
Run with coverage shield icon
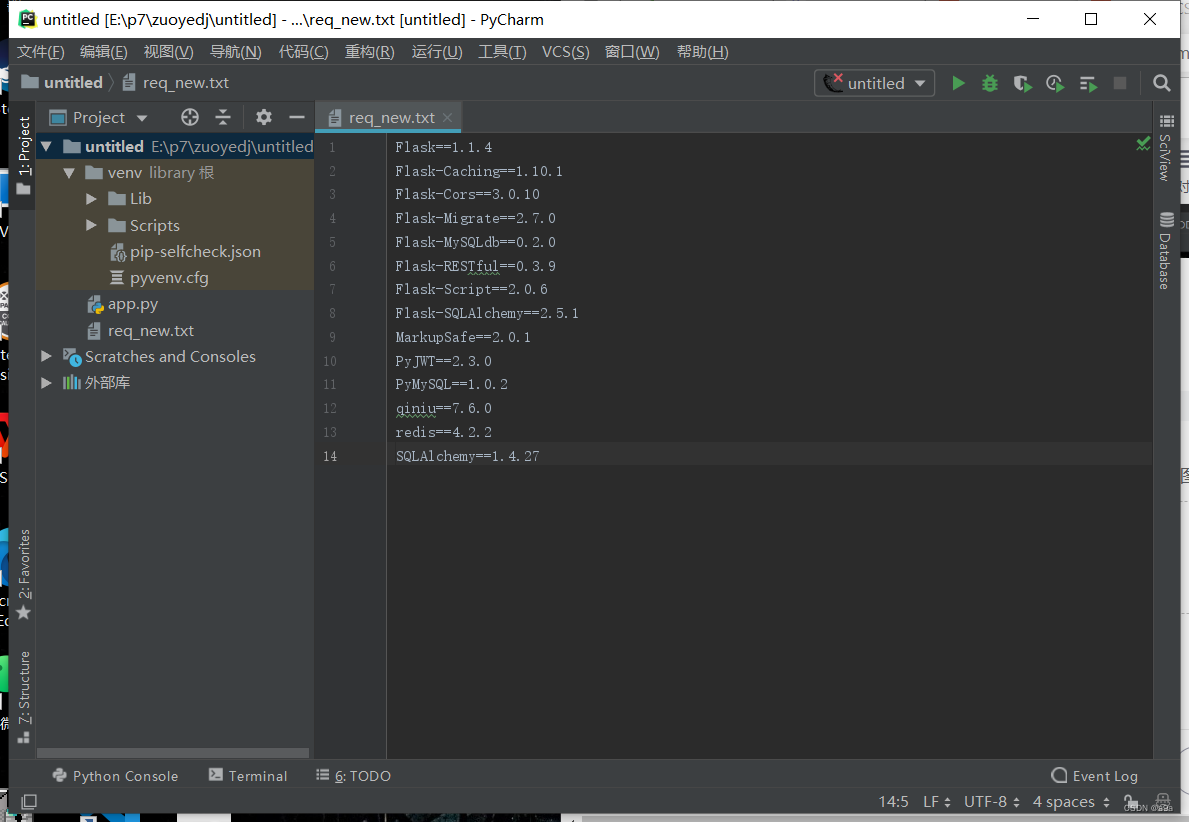tap(1022, 83)
